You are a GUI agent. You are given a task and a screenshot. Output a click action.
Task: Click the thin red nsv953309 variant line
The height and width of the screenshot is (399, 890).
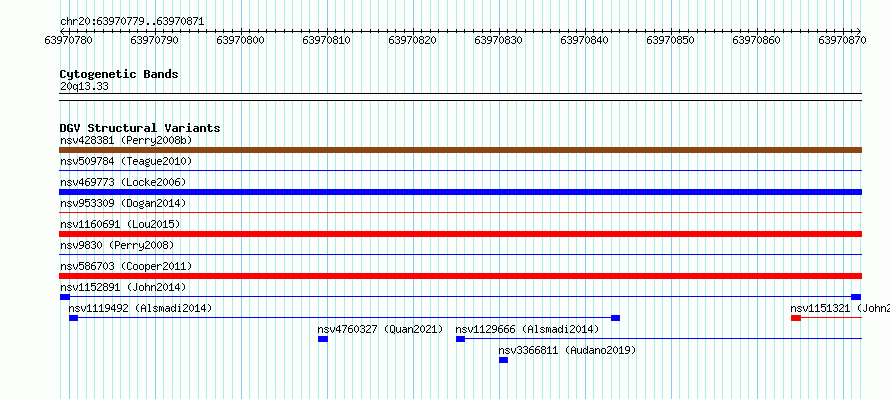pyautogui.click(x=460, y=212)
